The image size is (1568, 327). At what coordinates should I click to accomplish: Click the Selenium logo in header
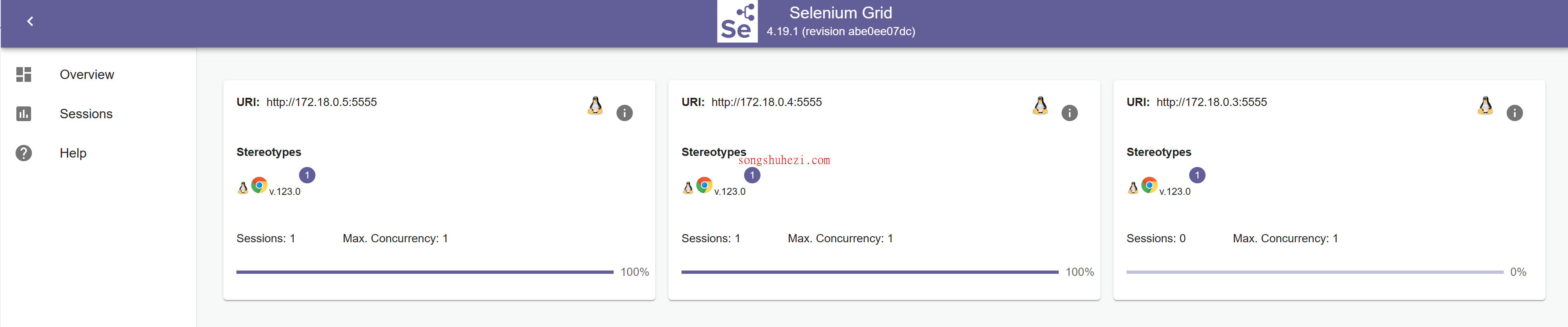click(736, 21)
